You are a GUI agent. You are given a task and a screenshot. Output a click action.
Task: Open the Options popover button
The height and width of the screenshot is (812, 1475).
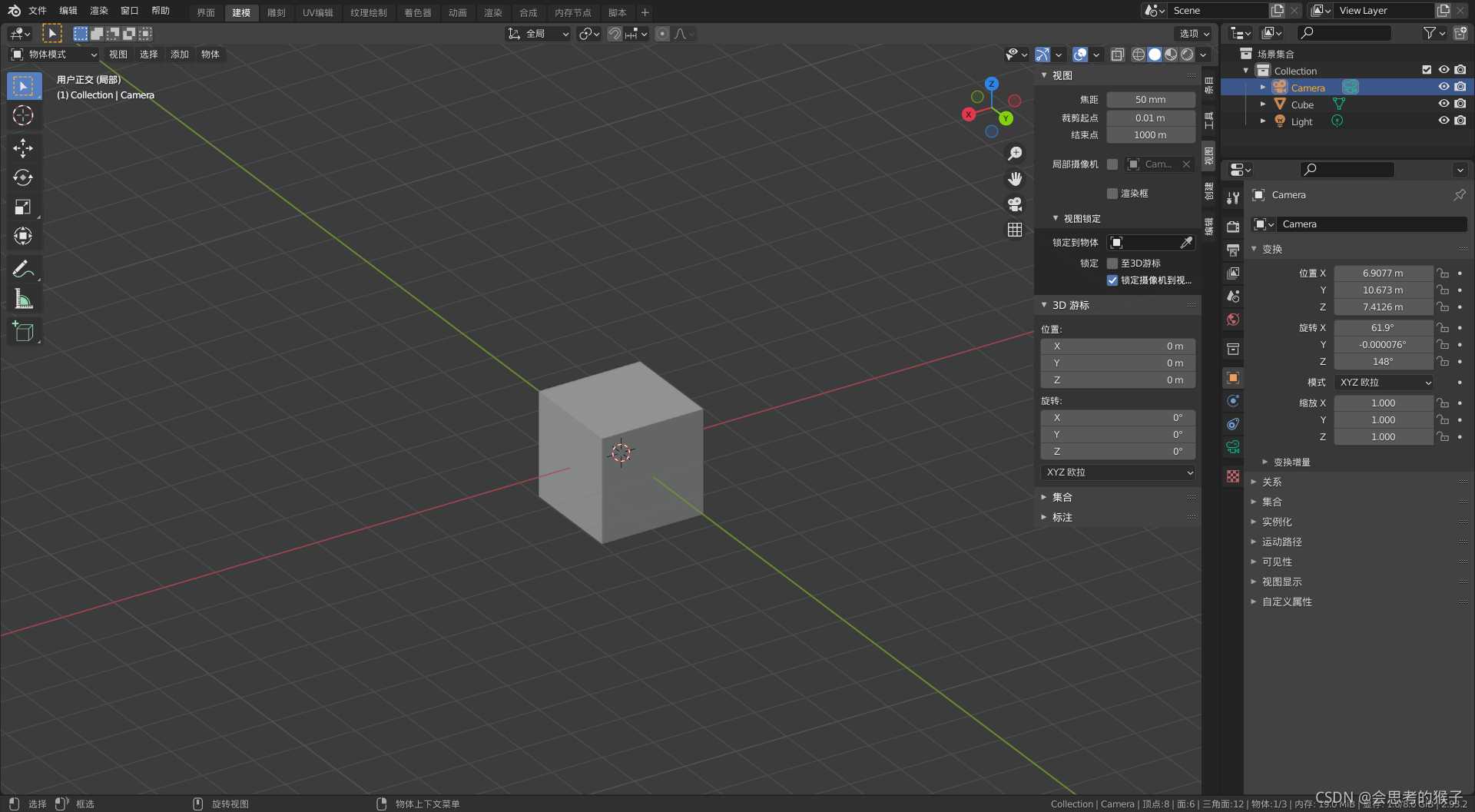point(1195,34)
